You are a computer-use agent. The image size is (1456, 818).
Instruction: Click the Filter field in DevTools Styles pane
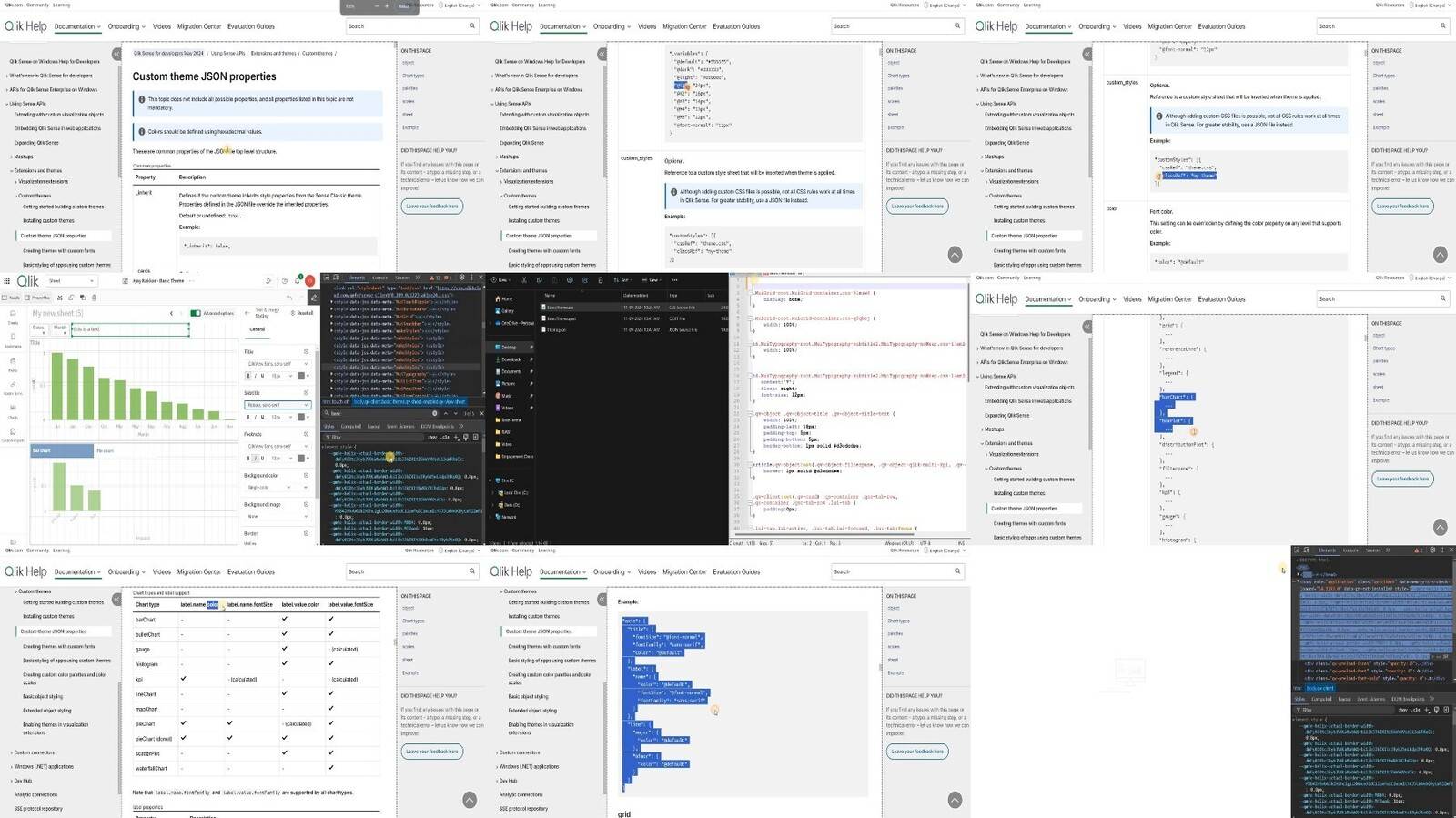coord(375,437)
